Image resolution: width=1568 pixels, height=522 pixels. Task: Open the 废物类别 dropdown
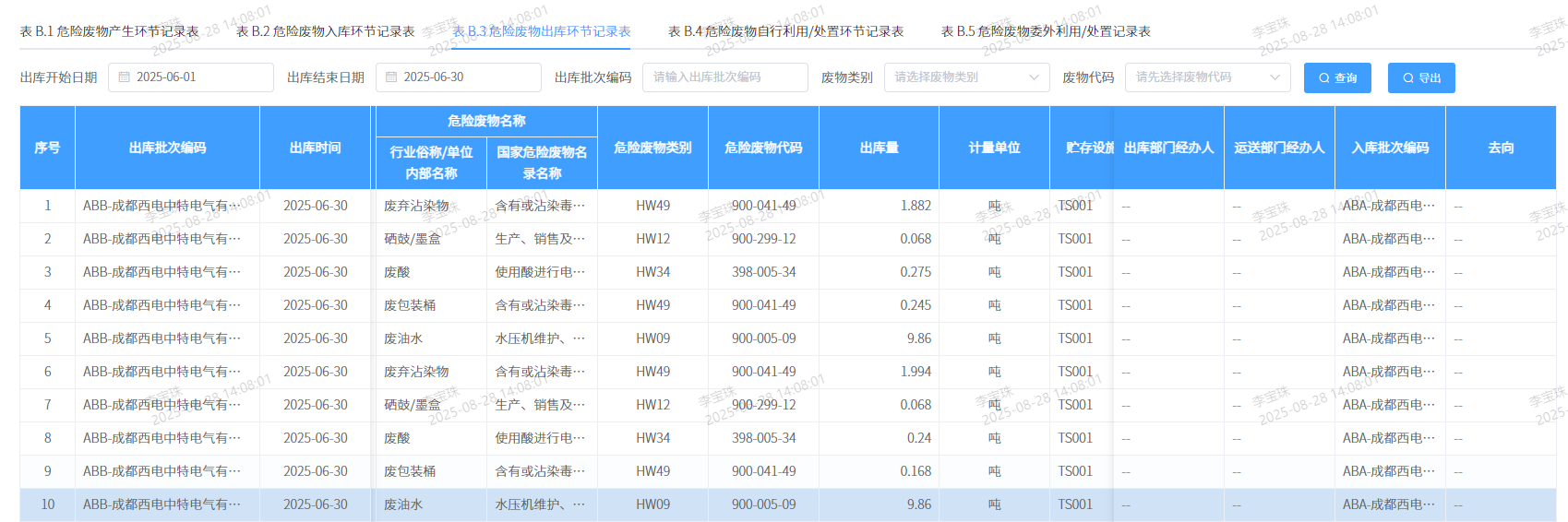tap(966, 77)
